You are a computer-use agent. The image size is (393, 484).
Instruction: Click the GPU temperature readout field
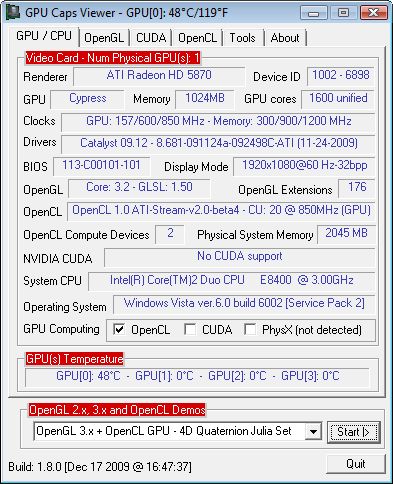pyautogui.click(x=197, y=376)
